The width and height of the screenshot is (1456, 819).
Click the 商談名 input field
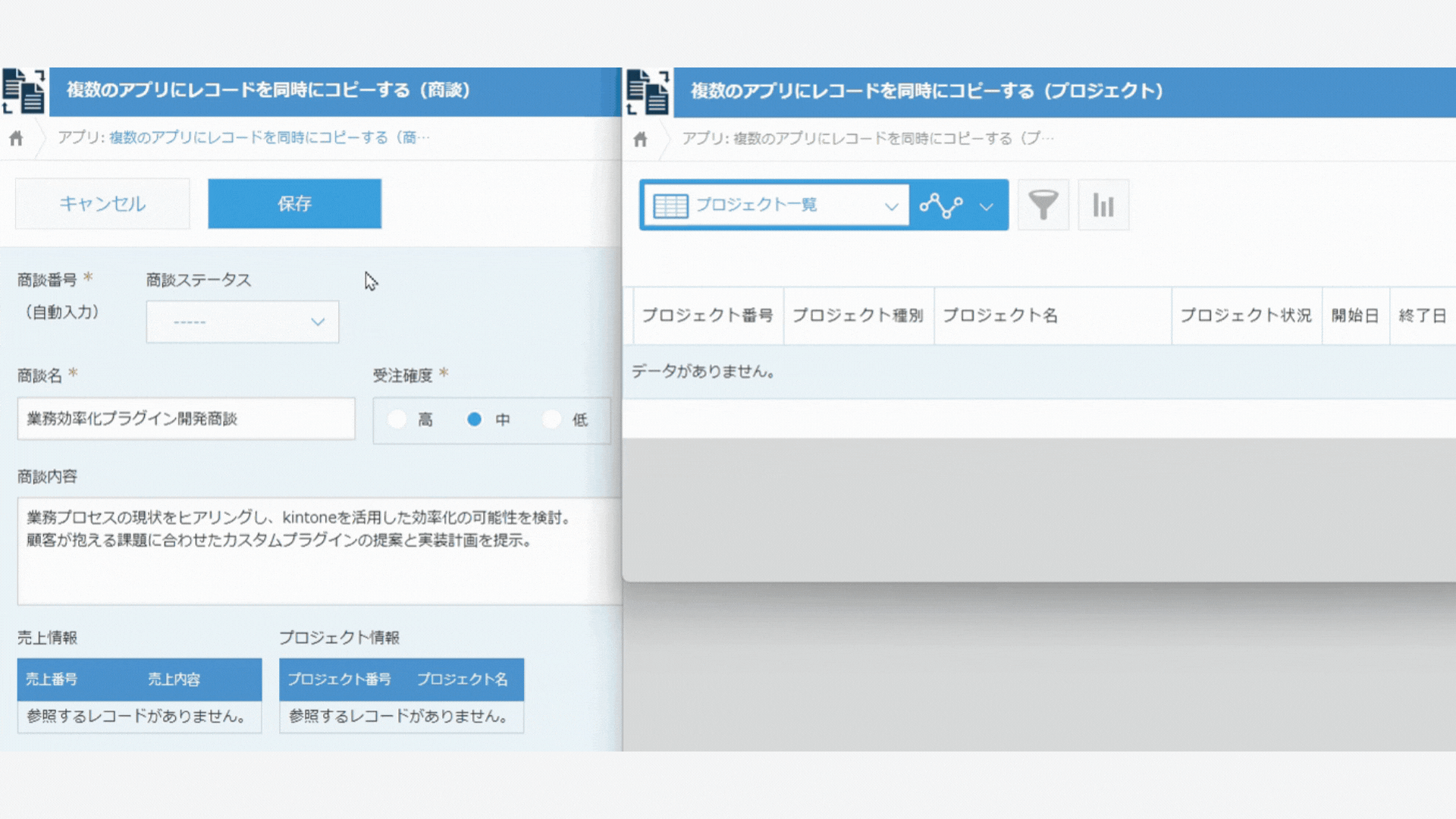(x=186, y=419)
